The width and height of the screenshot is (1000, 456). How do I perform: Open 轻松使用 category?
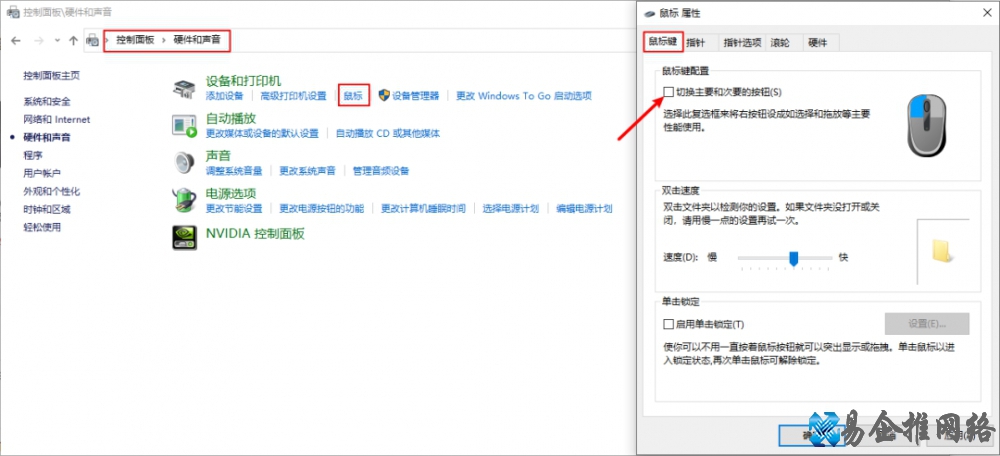click(x=42, y=226)
